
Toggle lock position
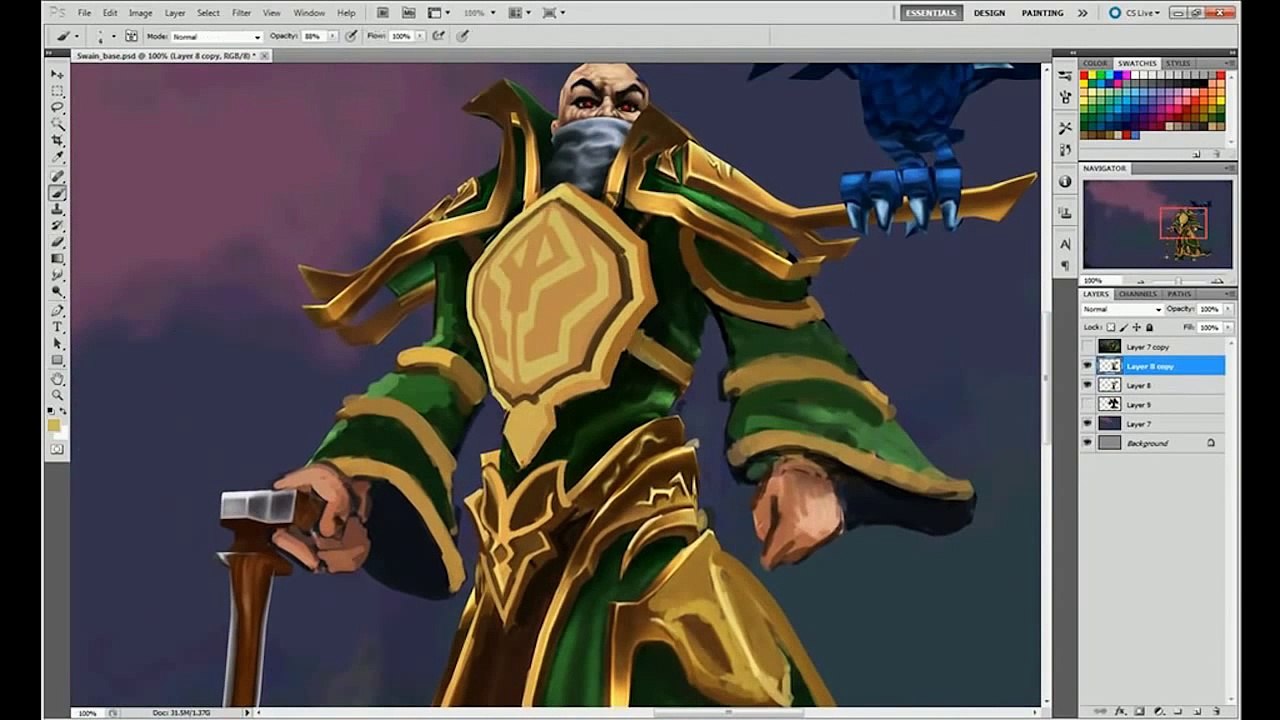pyautogui.click(x=1136, y=327)
